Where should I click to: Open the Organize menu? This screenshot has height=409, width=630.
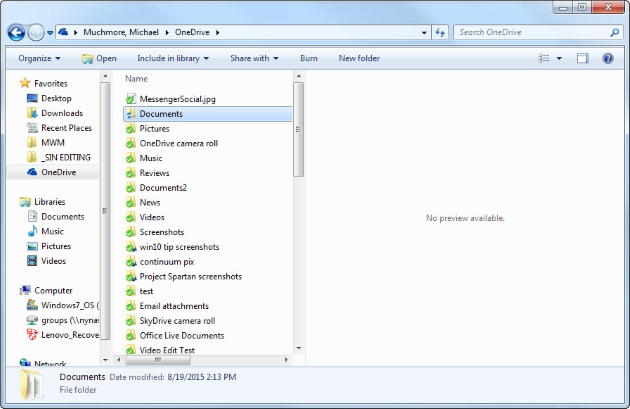38,58
